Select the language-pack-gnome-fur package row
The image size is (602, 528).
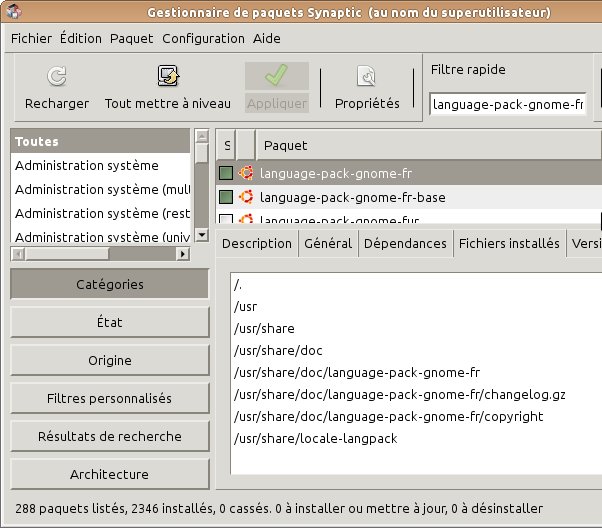pyautogui.click(x=409, y=218)
